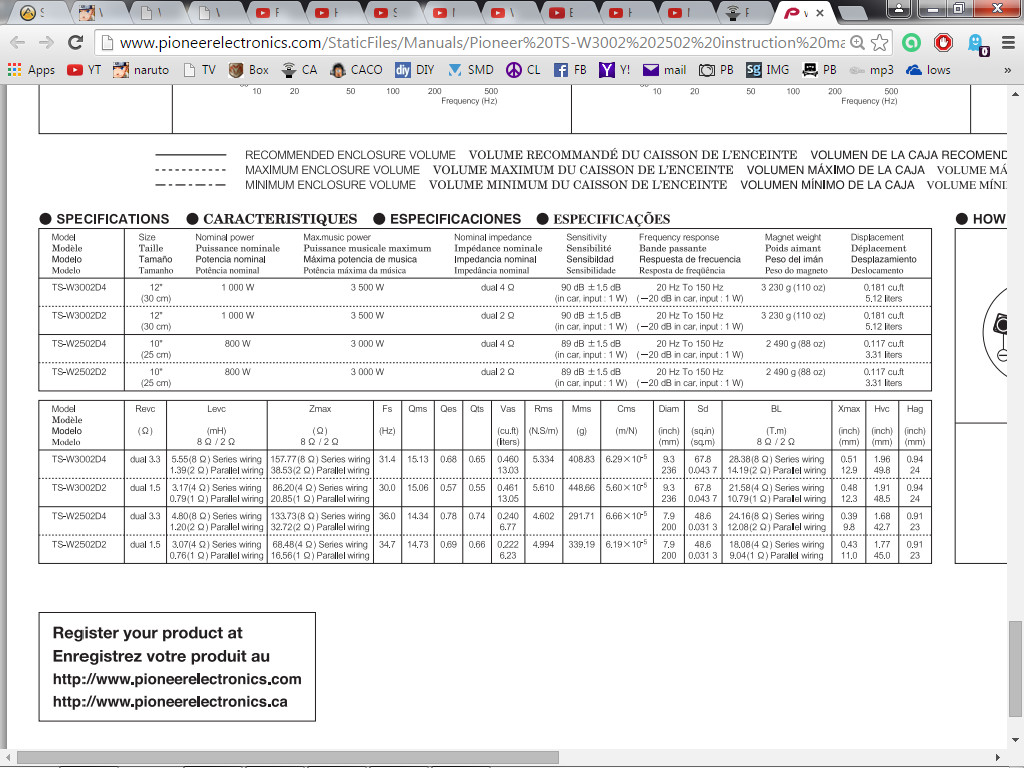This screenshot has height=768, width=1024.
Task: Click the address bar URL field
Action: point(480,43)
